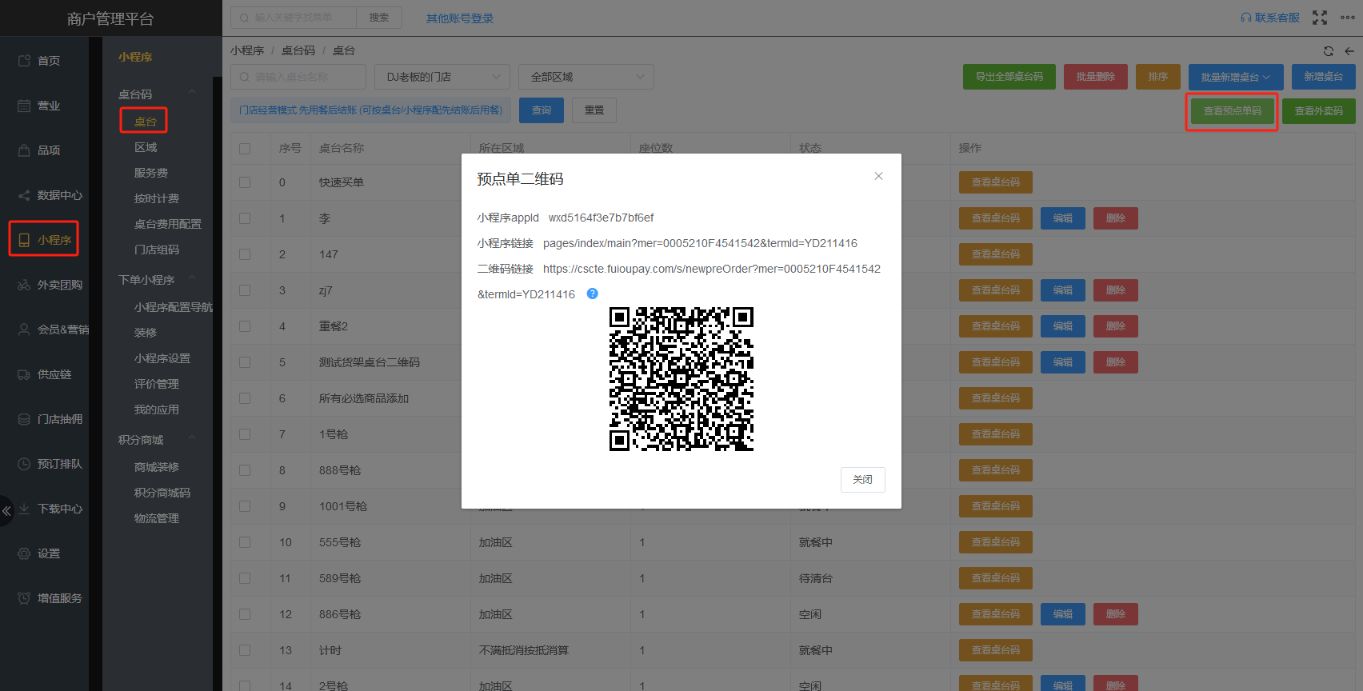Image resolution: width=1363 pixels, height=691 pixels.
Task: Open 设置 with the gear icon
Action: 40,553
